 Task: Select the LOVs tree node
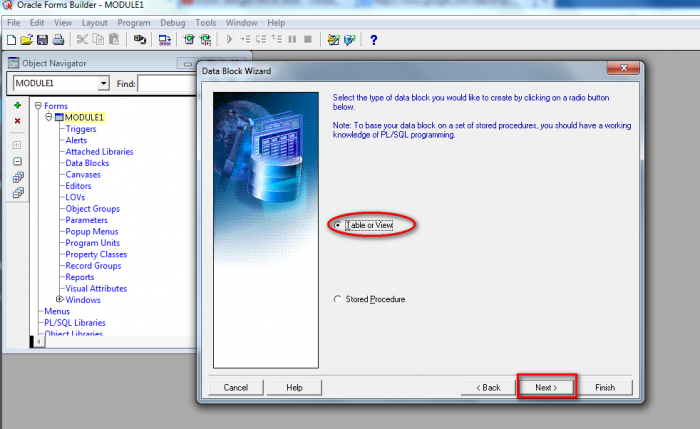click(x=75, y=197)
